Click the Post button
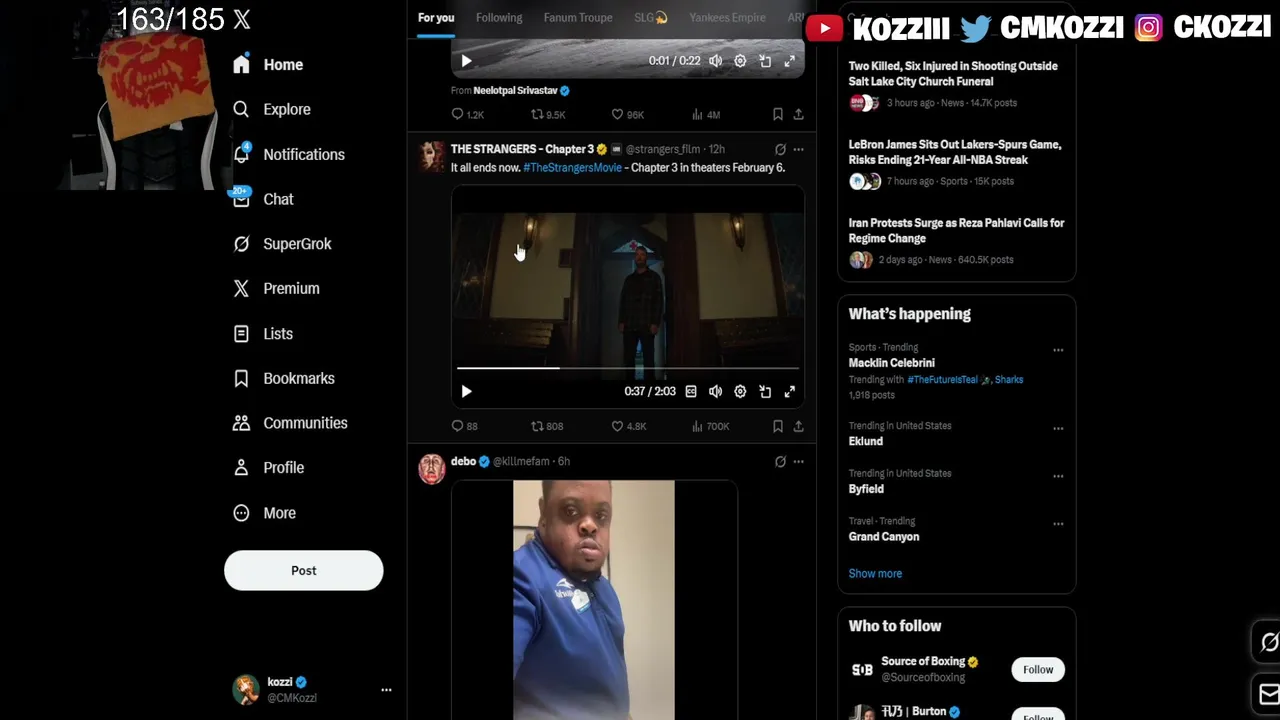1280x720 pixels. click(x=304, y=570)
